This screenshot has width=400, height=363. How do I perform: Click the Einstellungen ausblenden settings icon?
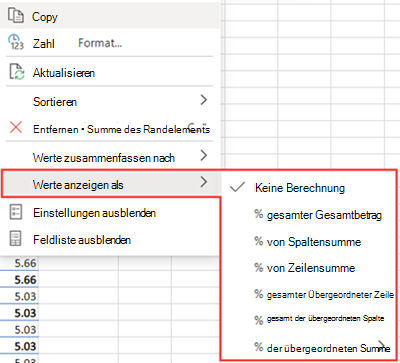(x=16, y=212)
